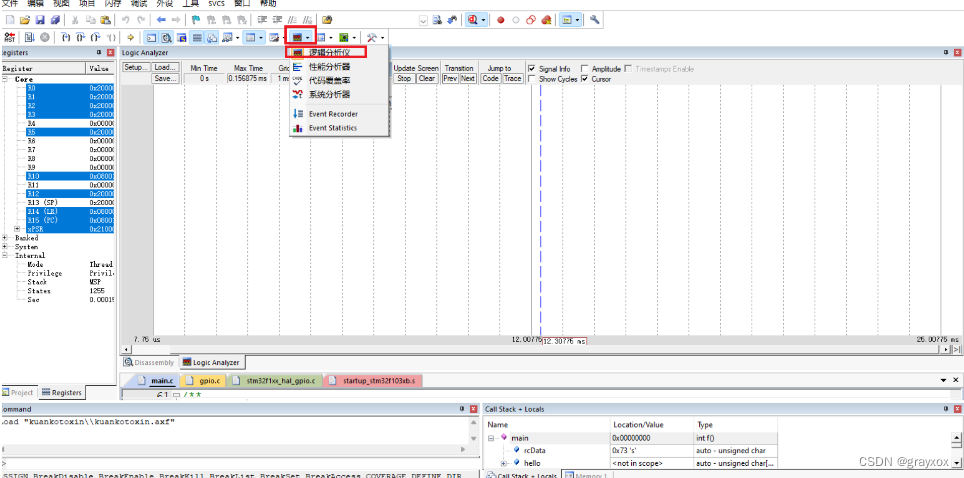Image resolution: width=964 pixels, height=478 pixels.
Task: Click the Toolbox icon
Action: click(x=371, y=38)
